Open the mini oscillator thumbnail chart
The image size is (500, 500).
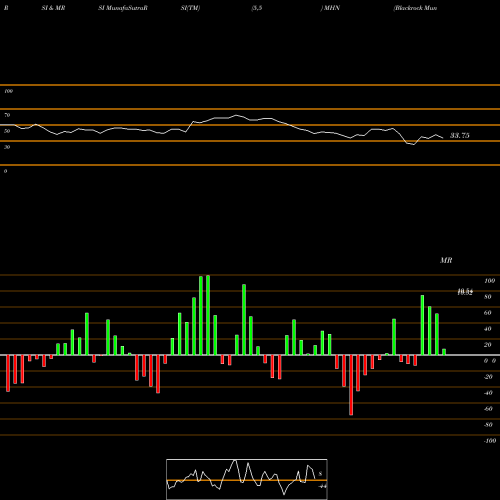click(x=247, y=479)
